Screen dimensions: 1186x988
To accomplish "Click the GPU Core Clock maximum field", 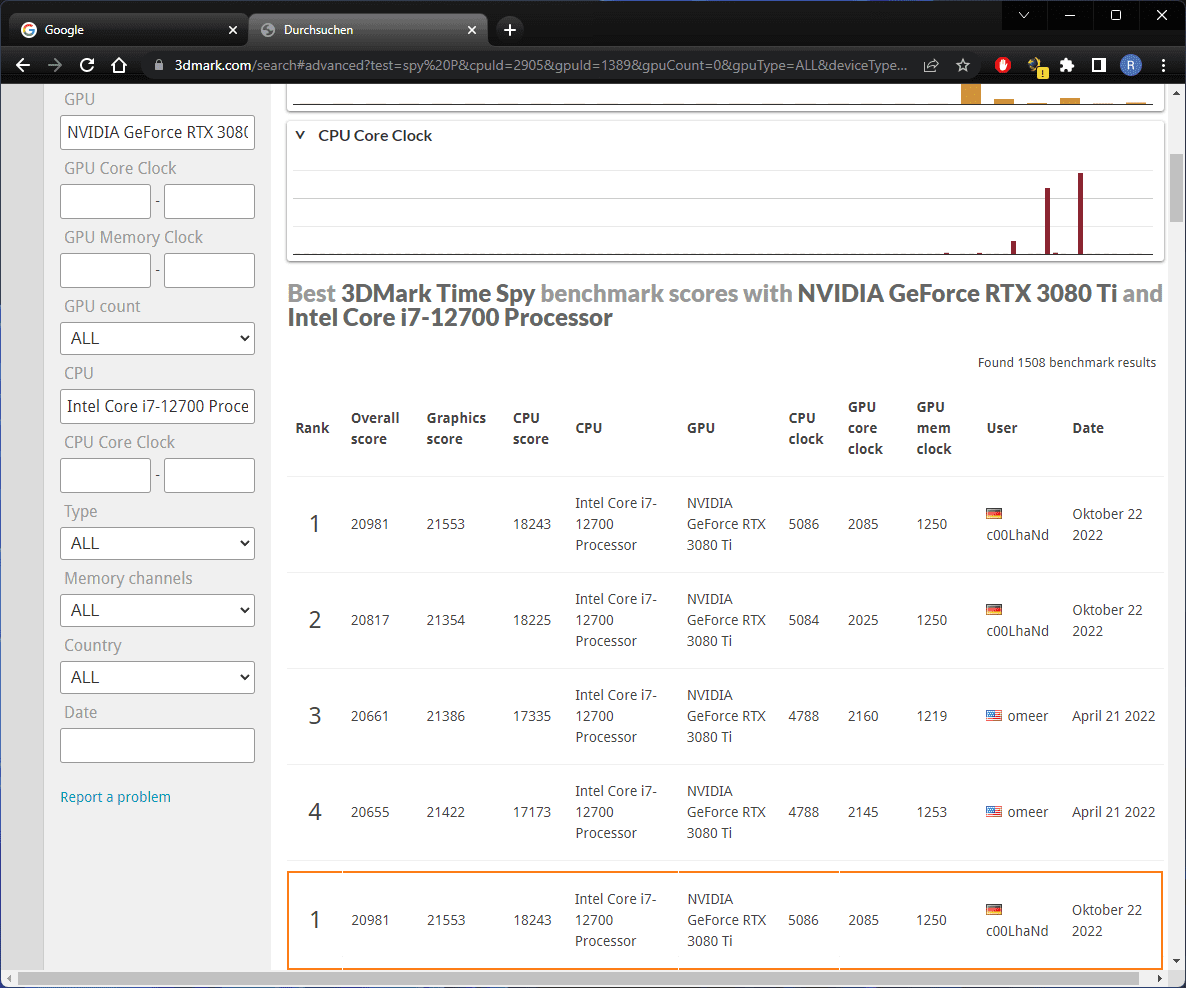I will 210,201.
